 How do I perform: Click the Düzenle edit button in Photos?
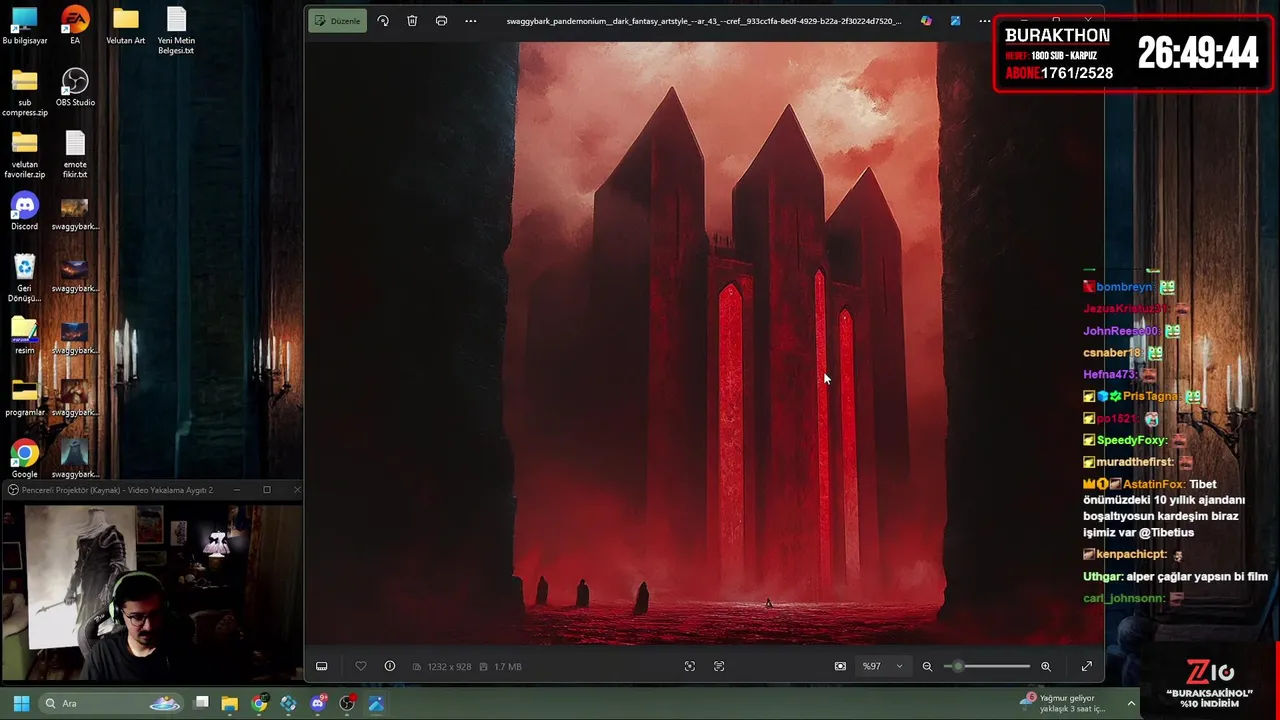tap(337, 21)
